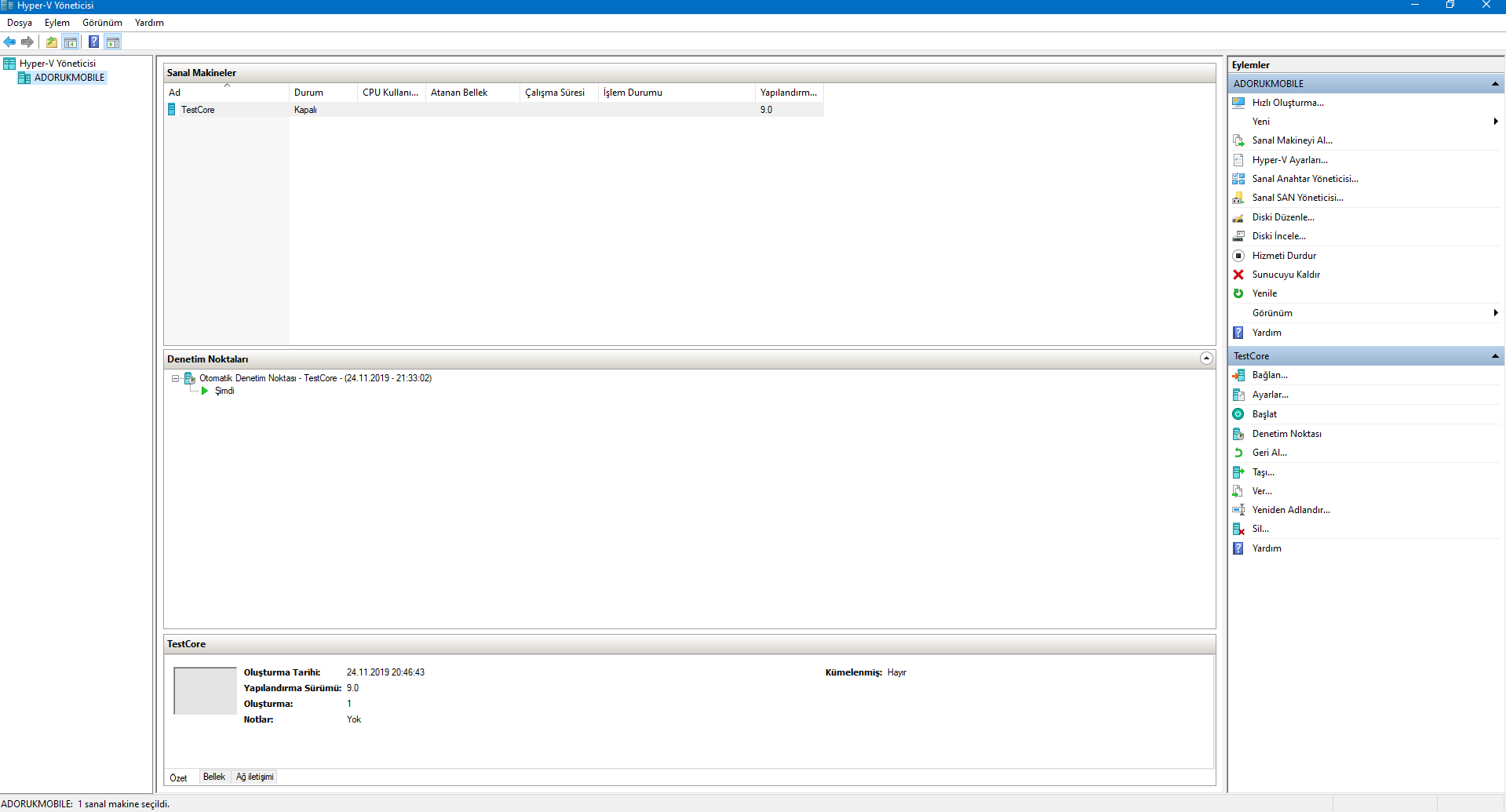Click the Hızlı Oluşturma monitor icon

click(x=1238, y=103)
